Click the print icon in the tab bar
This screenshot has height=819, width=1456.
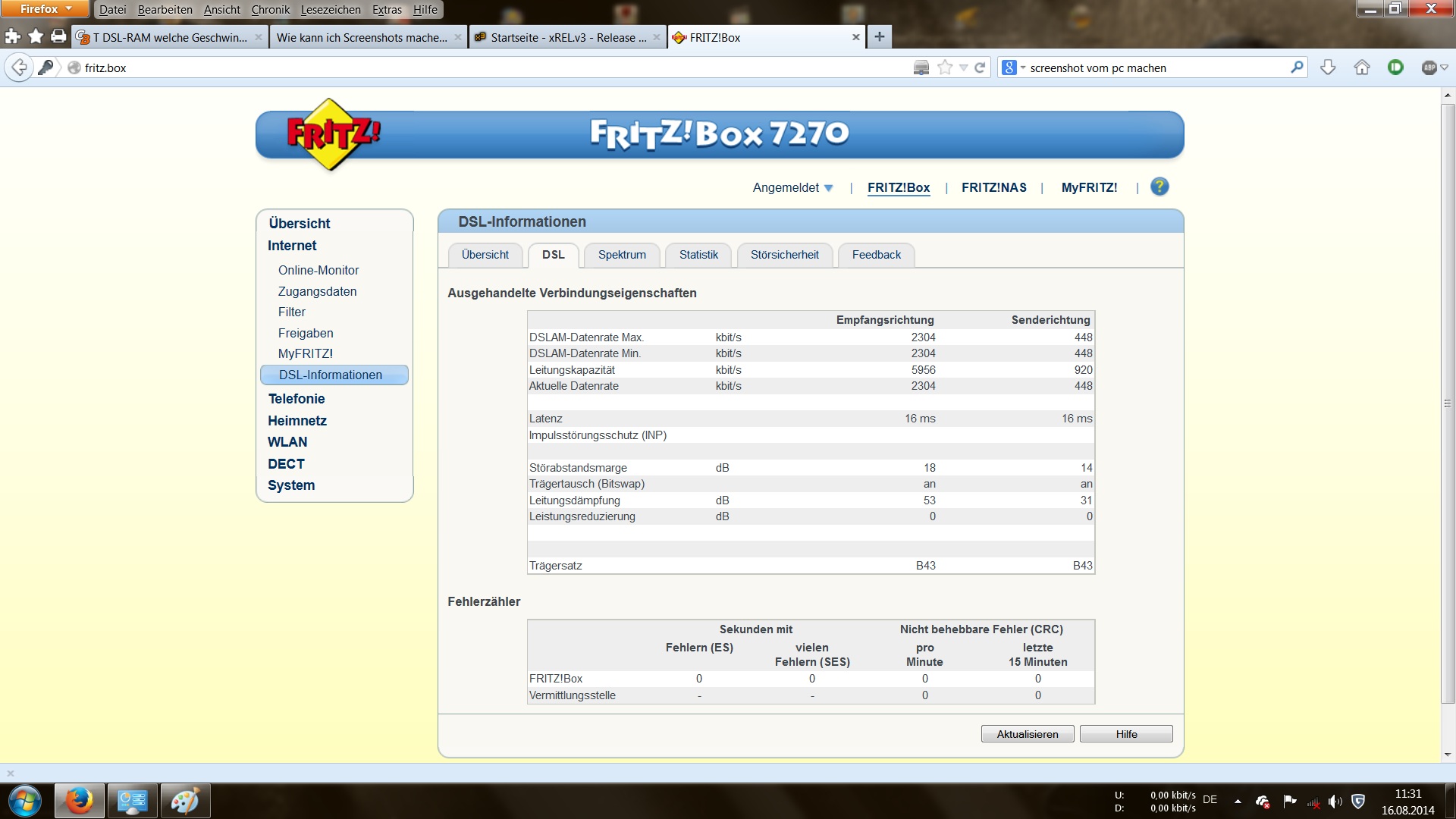click(58, 36)
